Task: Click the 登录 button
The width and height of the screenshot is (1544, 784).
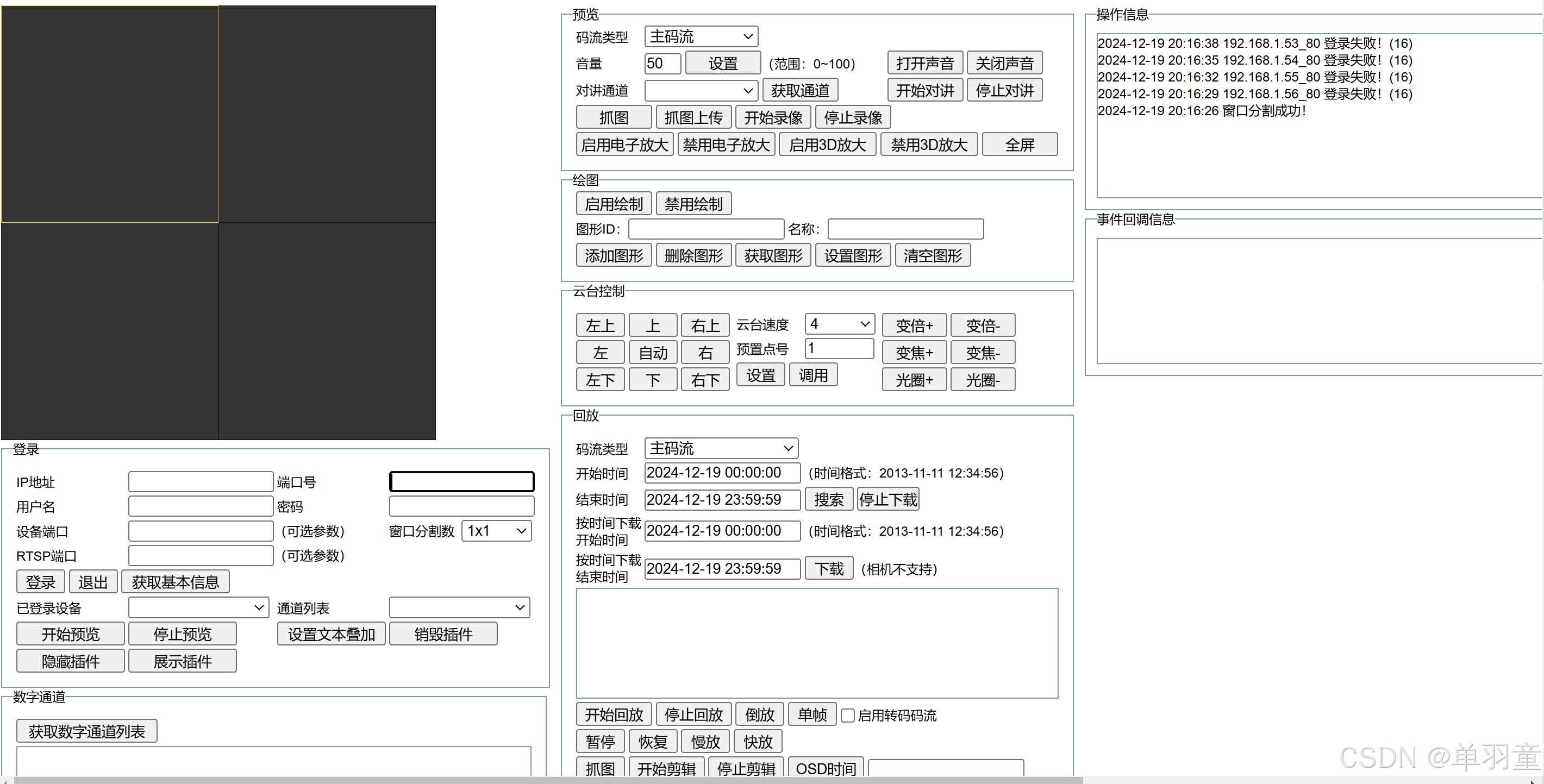Action: click(x=40, y=582)
